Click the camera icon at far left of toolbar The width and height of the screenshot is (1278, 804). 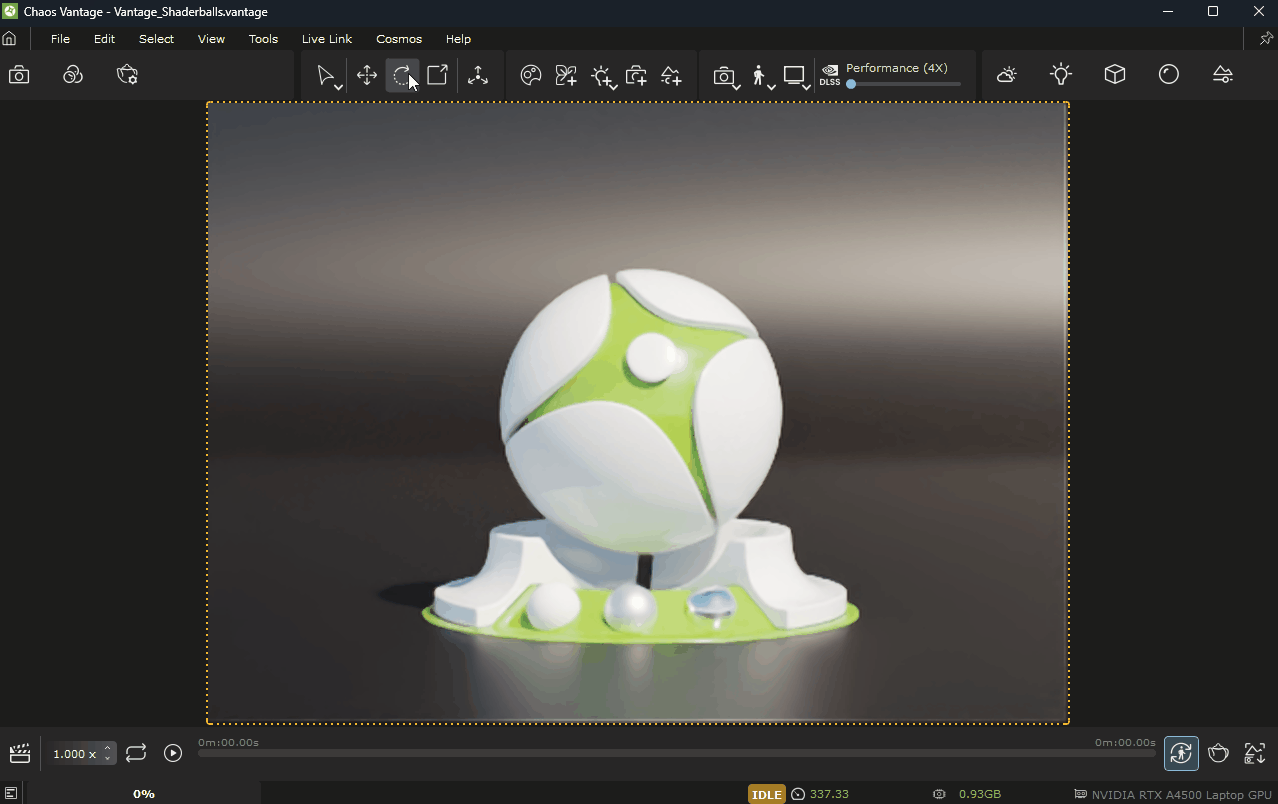click(x=19, y=75)
